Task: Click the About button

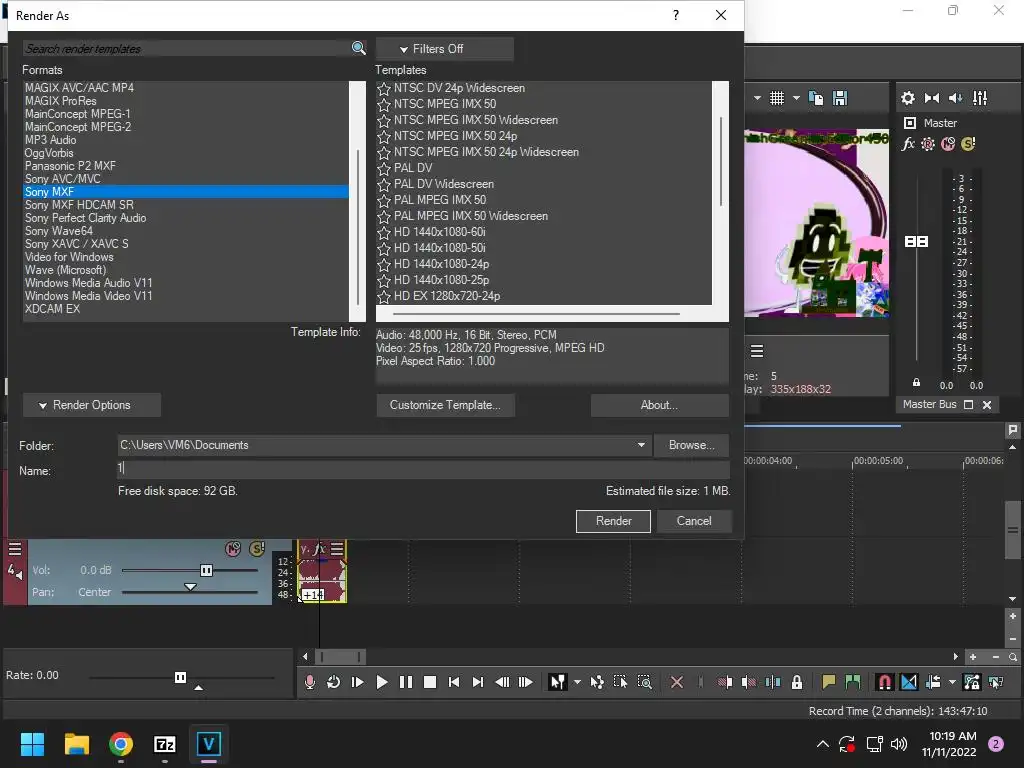Action: [660, 405]
